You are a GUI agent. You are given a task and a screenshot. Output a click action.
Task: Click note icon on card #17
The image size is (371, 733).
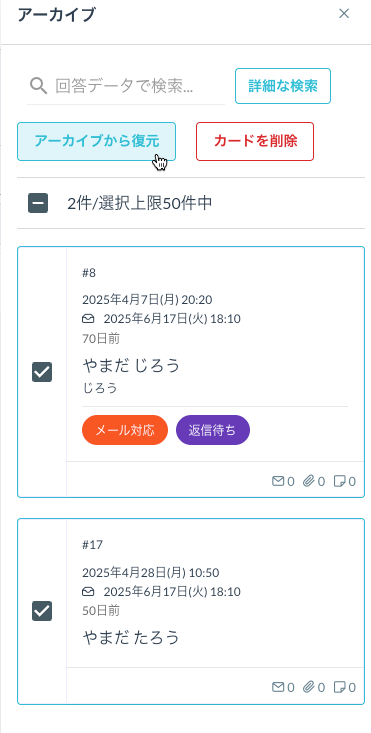339,687
